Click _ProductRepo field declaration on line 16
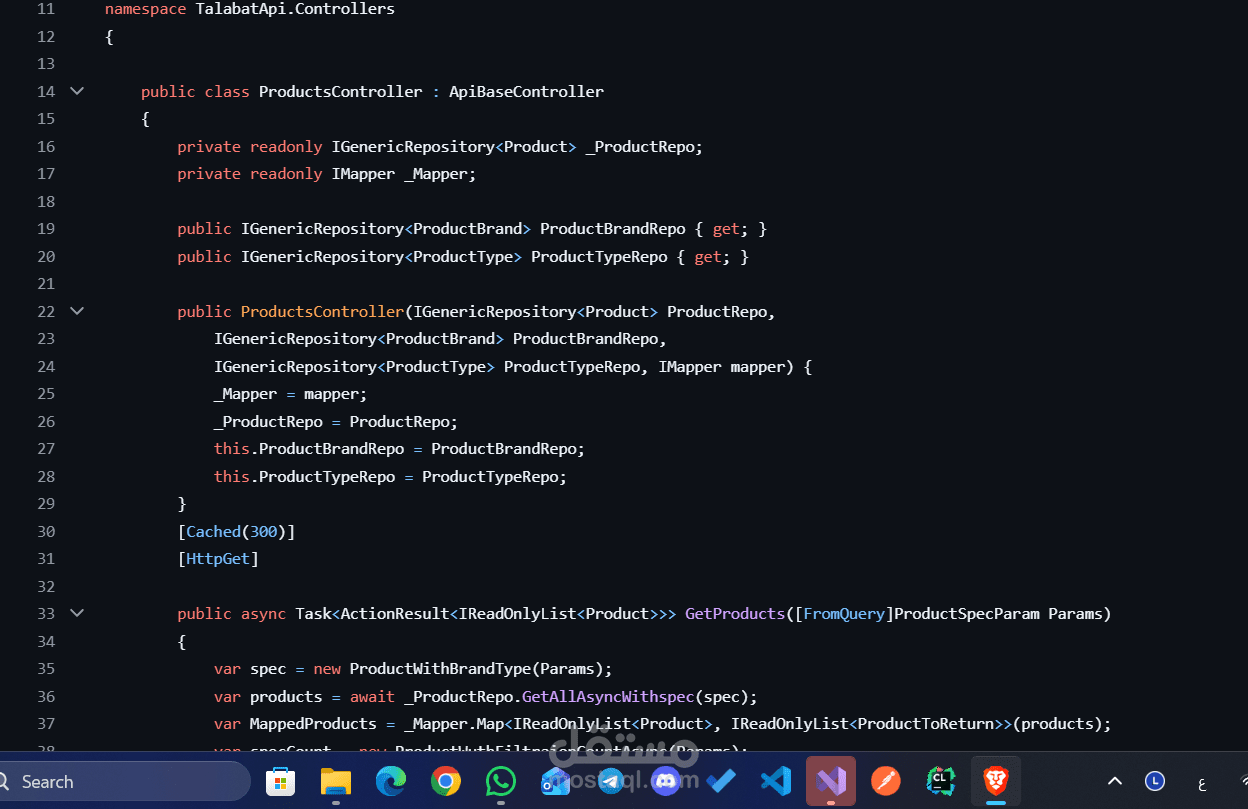 pyautogui.click(x=644, y=146)
